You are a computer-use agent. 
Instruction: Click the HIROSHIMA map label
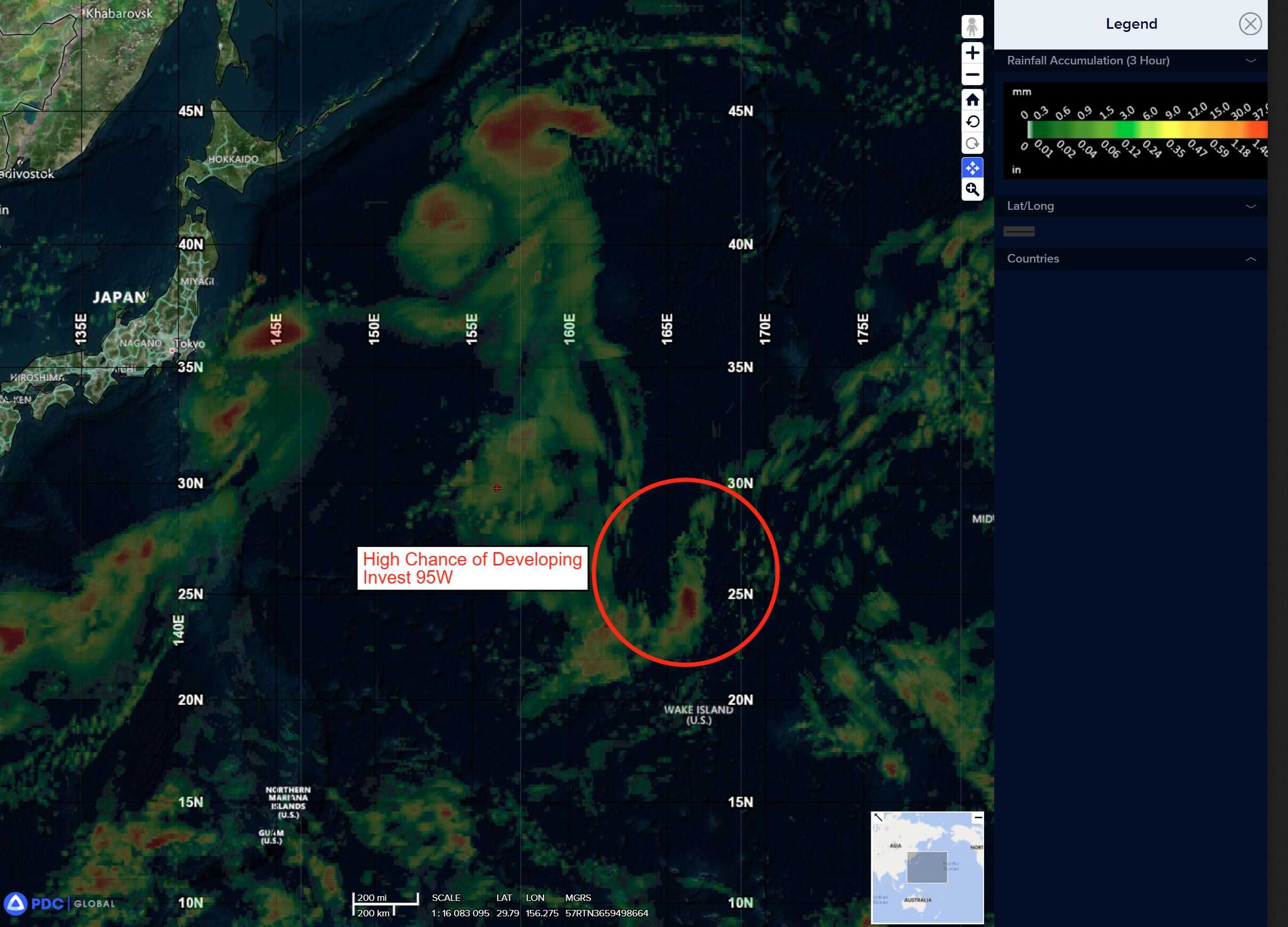click(x=37, y=377)
